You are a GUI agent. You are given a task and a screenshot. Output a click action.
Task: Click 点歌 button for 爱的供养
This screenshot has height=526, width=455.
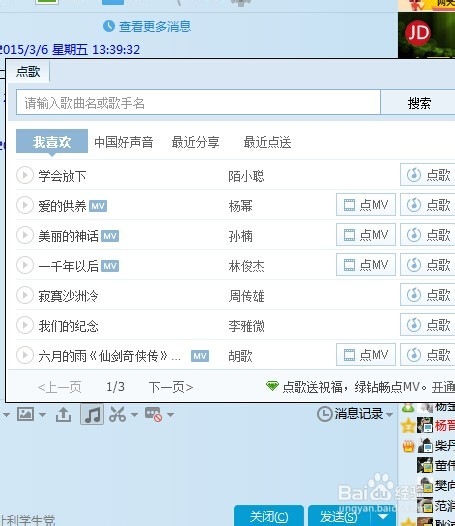coord(427,205)
